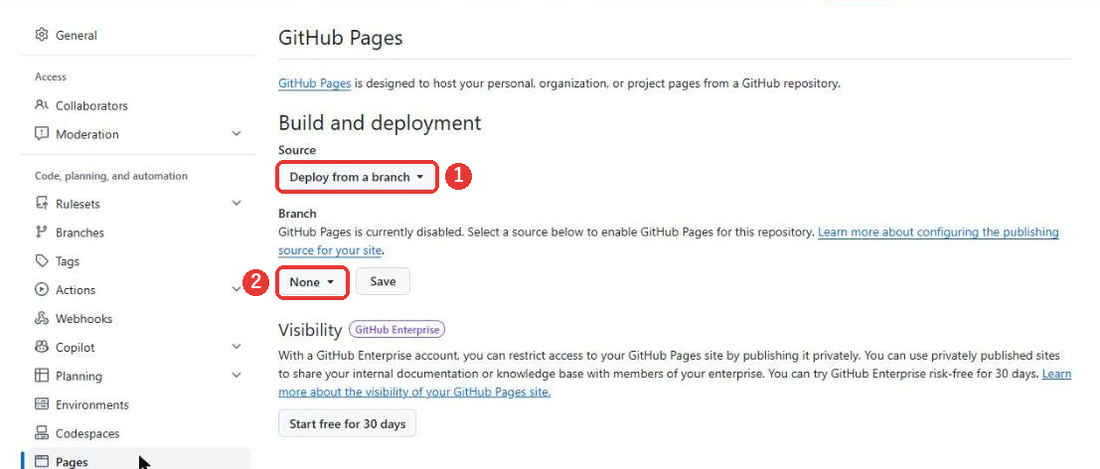
Task: Click Start free for 30 days
Action: (x=347, y=423)
